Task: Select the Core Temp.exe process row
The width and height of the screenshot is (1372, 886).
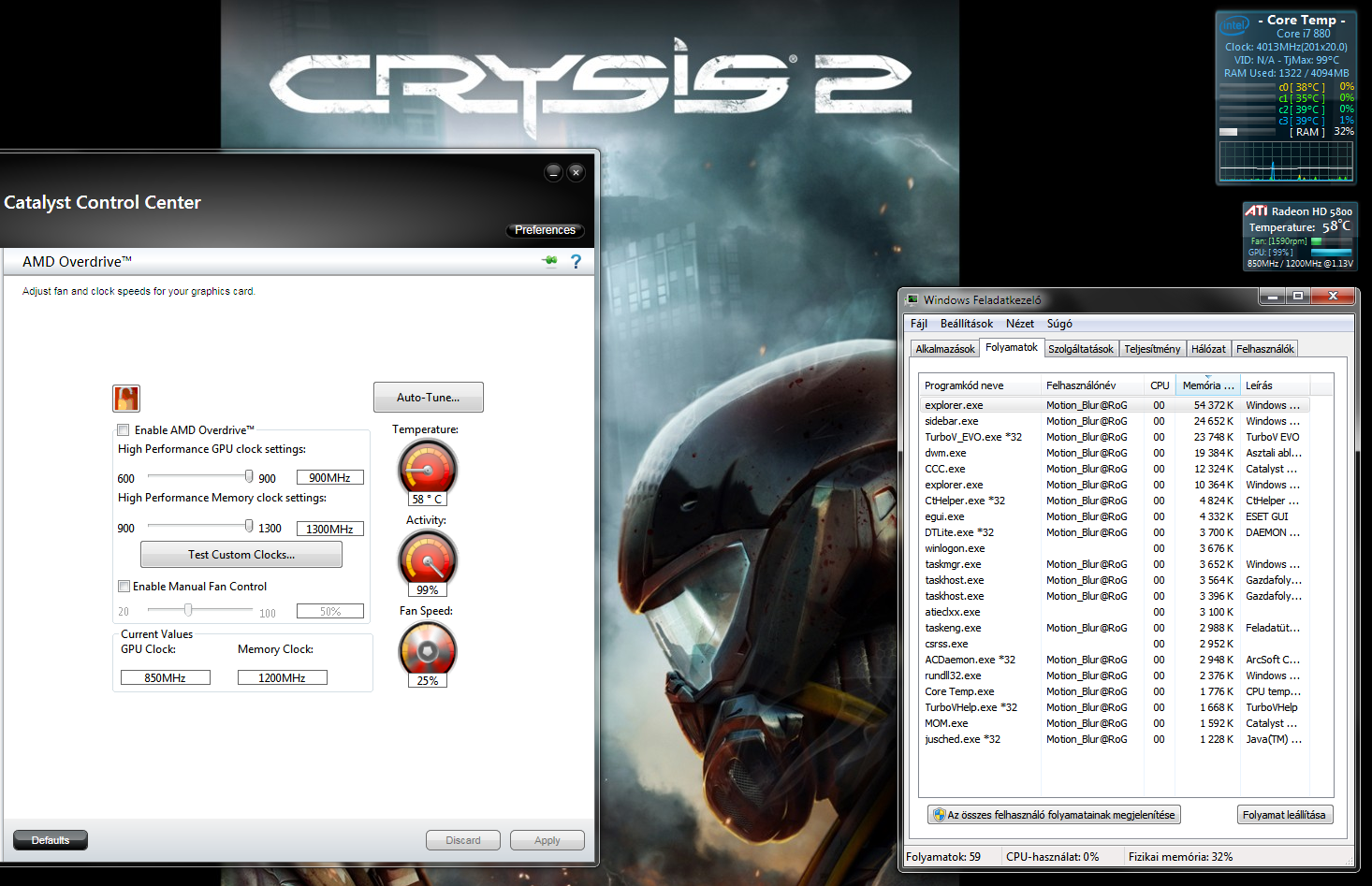Action: [1115, 691]
